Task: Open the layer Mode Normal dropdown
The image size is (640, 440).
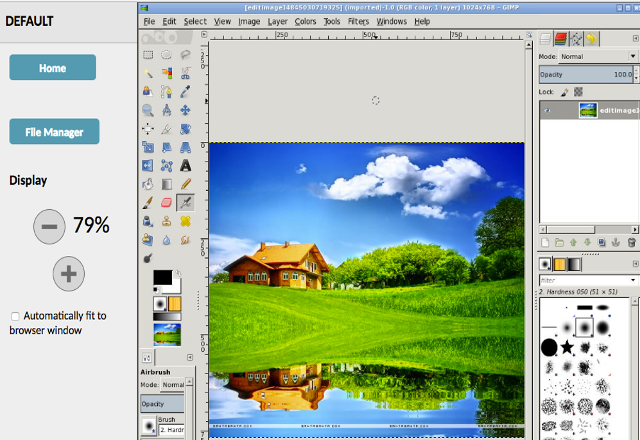Action: pyautogui.click(x=598, y=56)
